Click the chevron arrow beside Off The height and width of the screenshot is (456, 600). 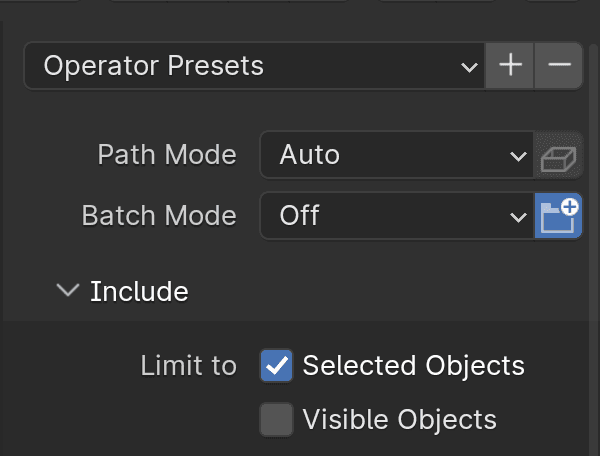(518, 217)
